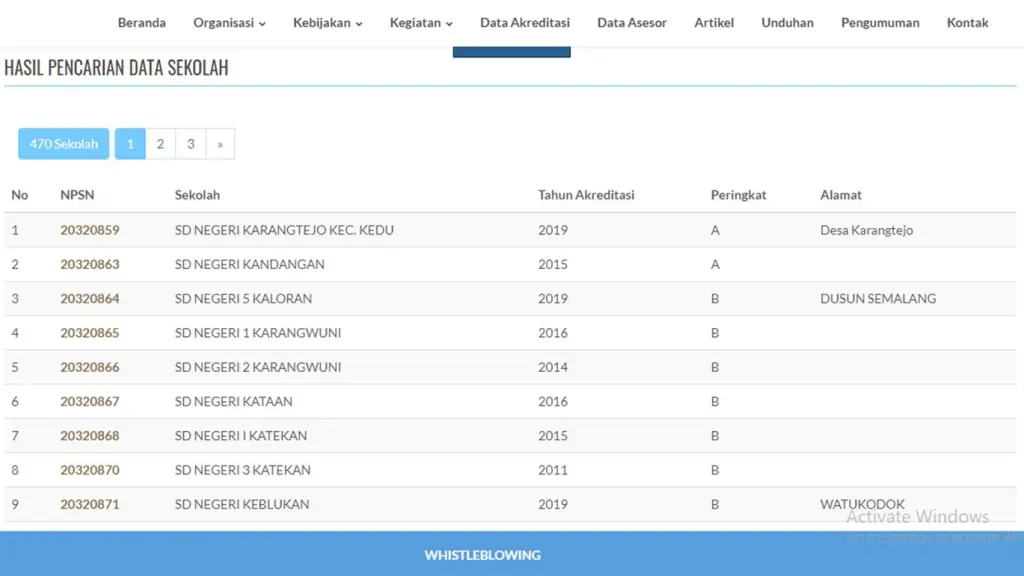
Task: Select year 2014 in the KARANGWUNI row
Action: (552, 367)
